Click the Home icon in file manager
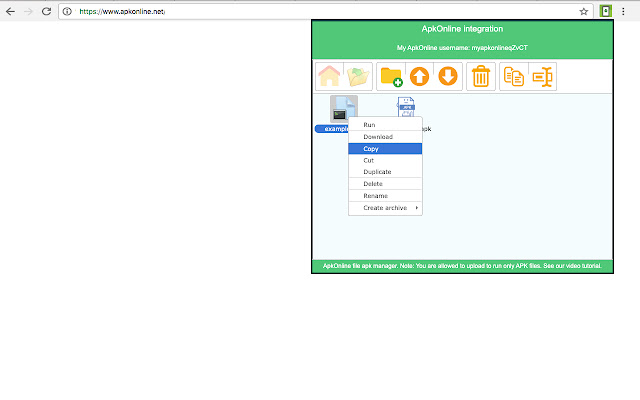Viewport: 640px width, 400px height. (x=329, y=76)
